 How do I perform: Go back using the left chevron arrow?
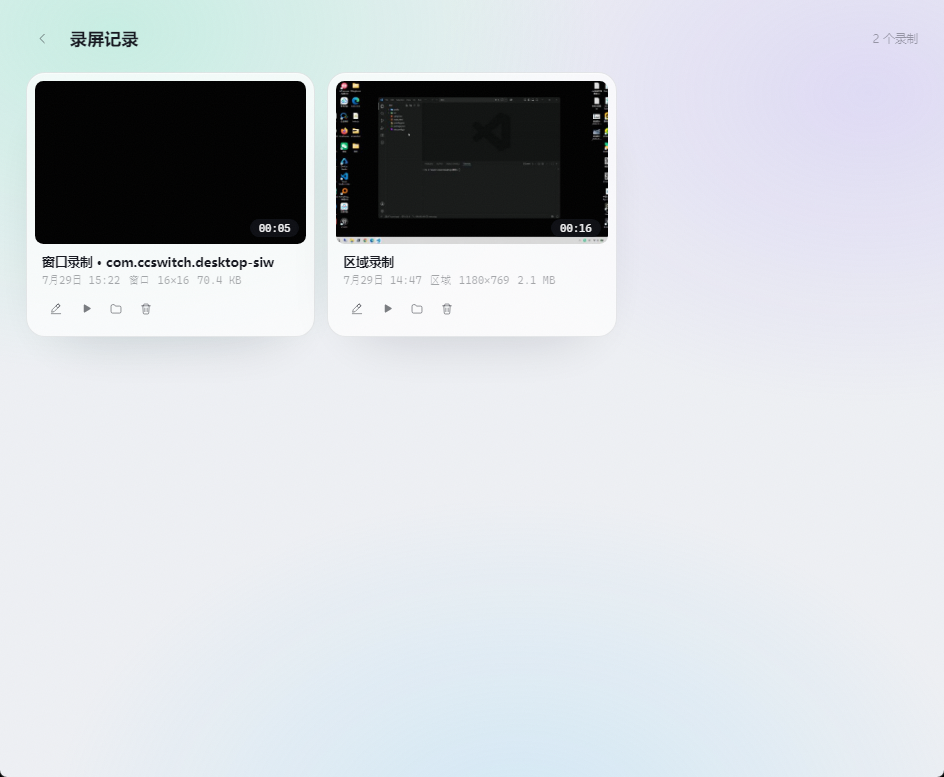click(x=42, y=39)
